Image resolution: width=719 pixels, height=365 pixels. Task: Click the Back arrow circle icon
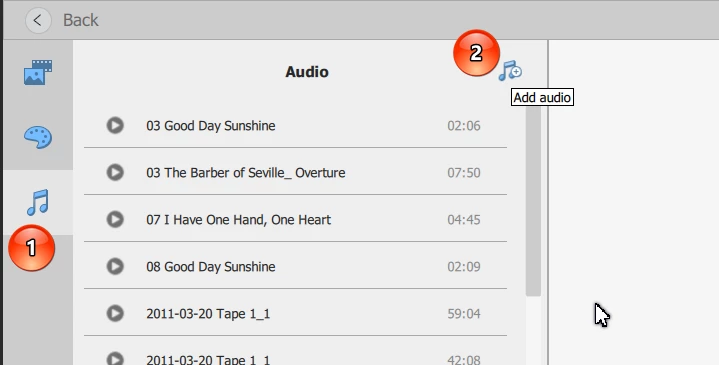tap(38, 20)
